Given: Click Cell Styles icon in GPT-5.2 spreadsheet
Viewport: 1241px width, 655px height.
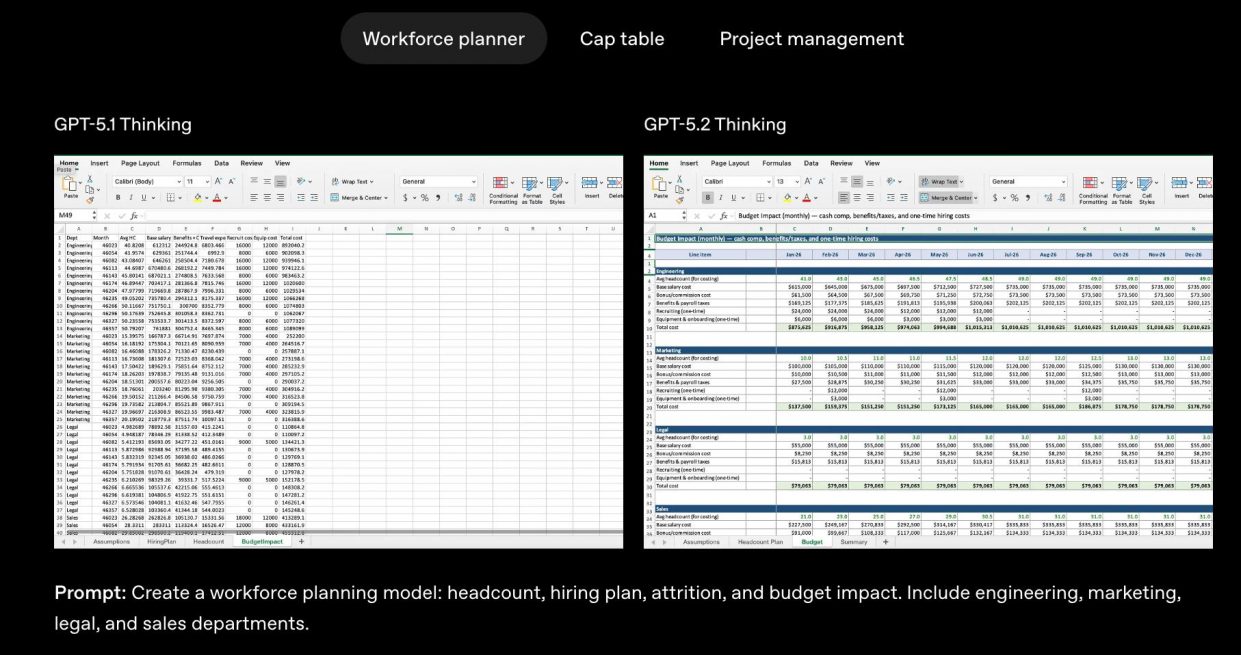Looking at the screenshot, I should coord(1145,182).
